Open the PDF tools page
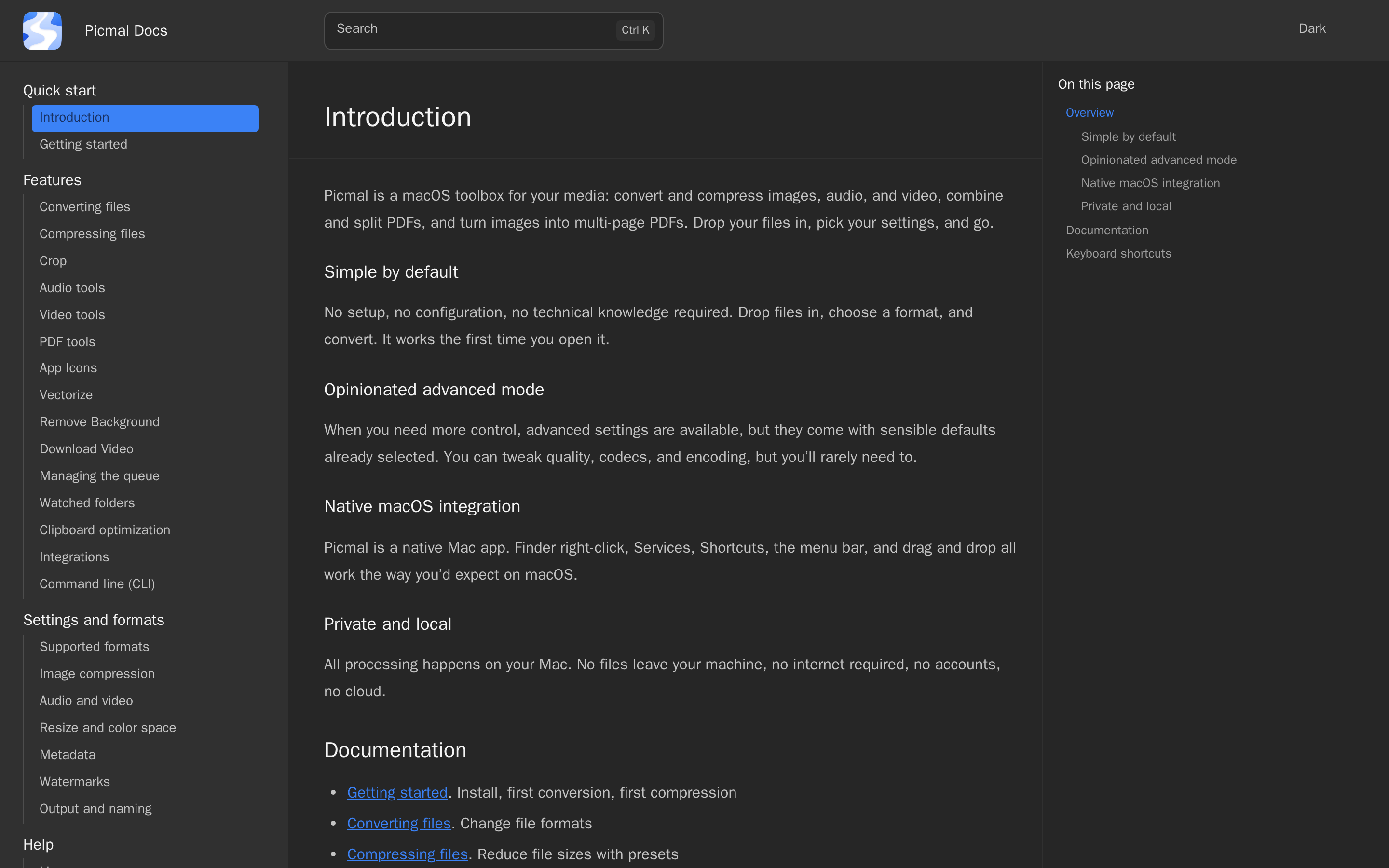 point(67,341)
